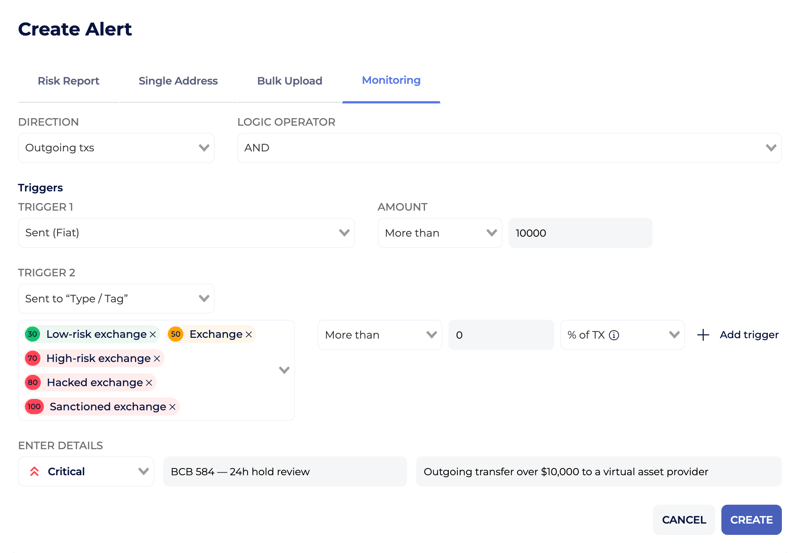
Task: Click the High-risk exchange tag label
Action: coord(98,358)
